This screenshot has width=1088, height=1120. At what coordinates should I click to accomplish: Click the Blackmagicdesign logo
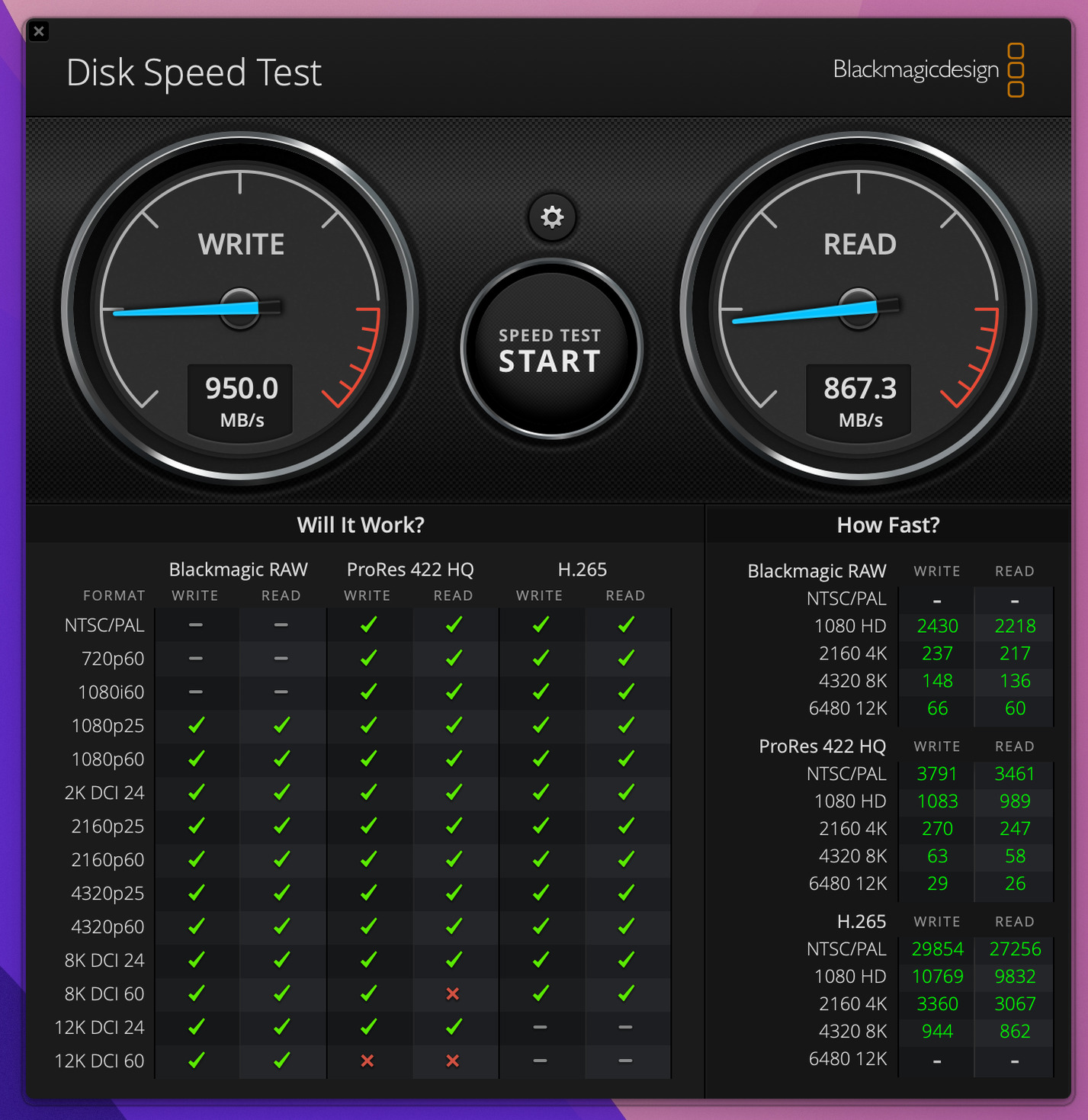point(929,70)
